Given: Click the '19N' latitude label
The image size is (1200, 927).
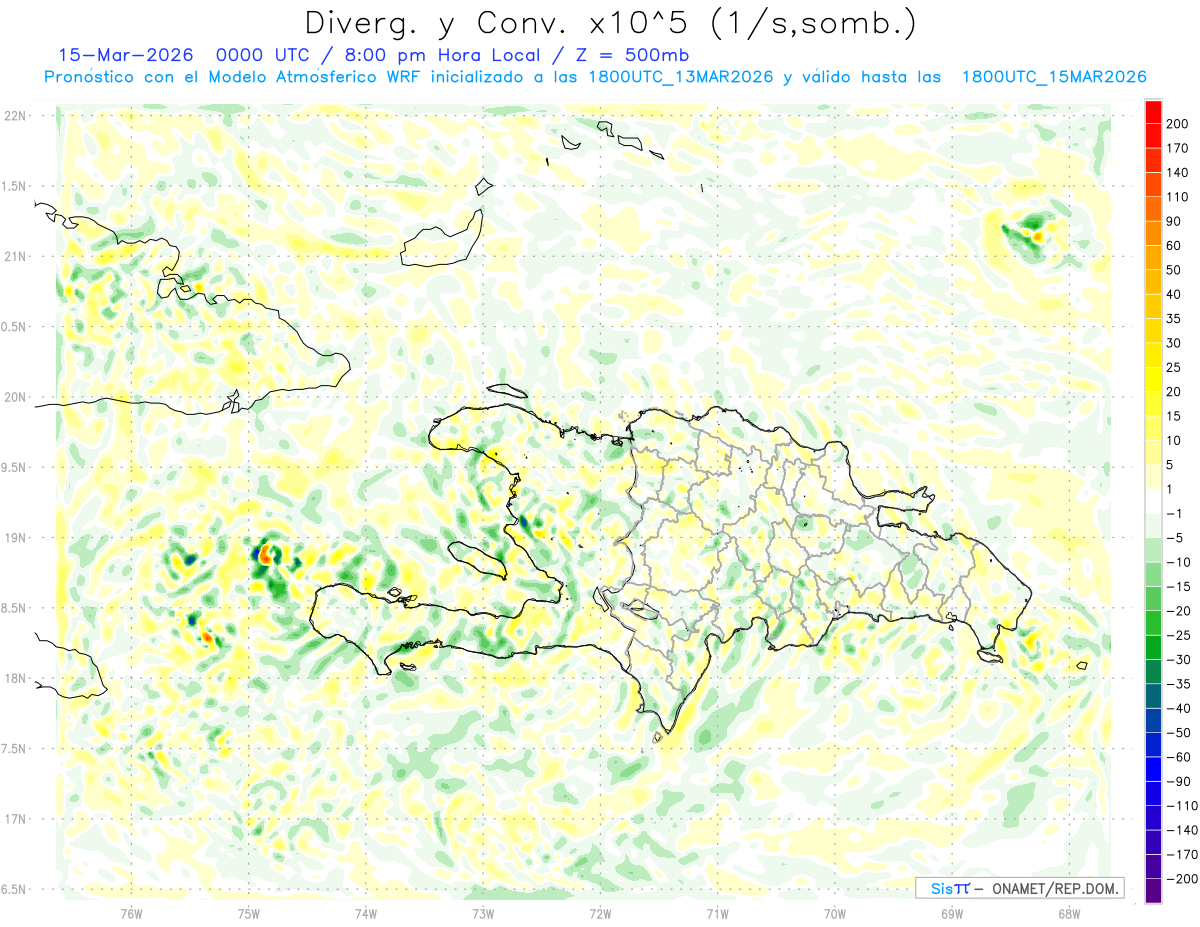Looking at the screenshot, I should point(15,537).
